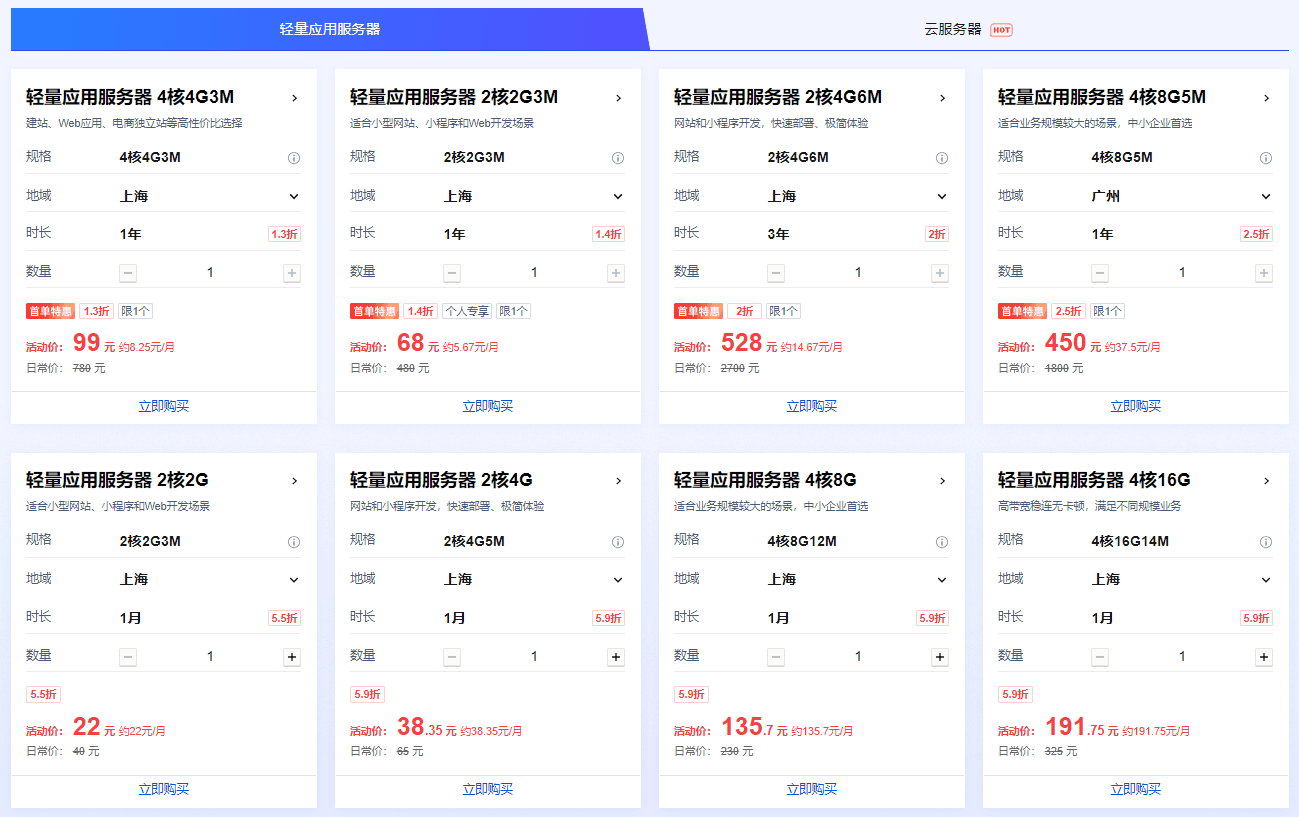Click the 轻量应用服务器 4核16G title

(1094, 480)
